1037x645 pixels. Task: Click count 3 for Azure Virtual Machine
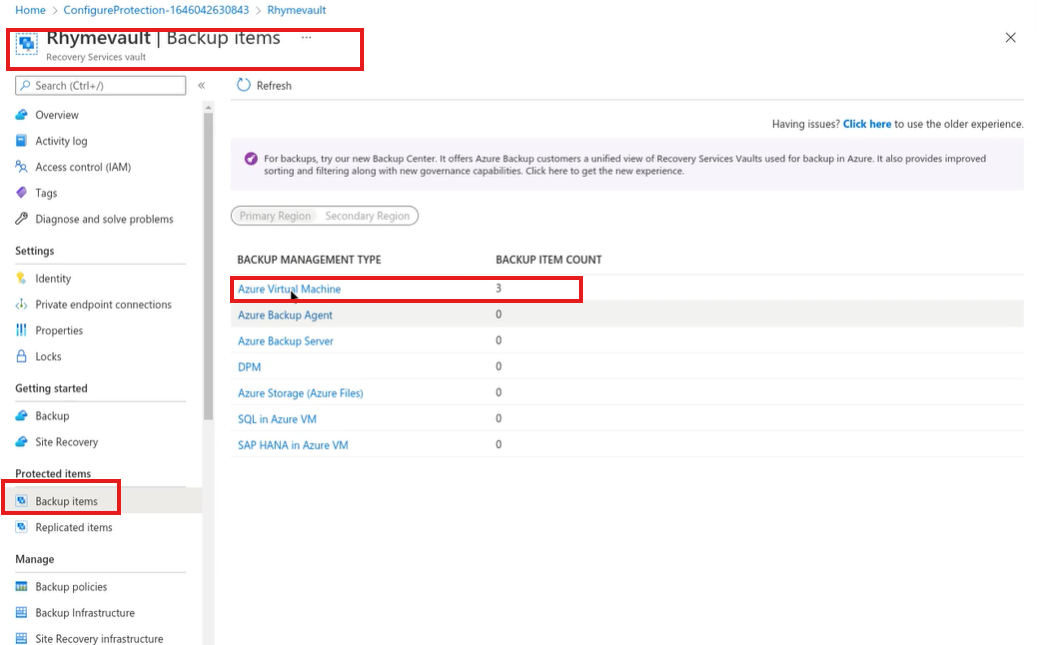click(499, 288)
